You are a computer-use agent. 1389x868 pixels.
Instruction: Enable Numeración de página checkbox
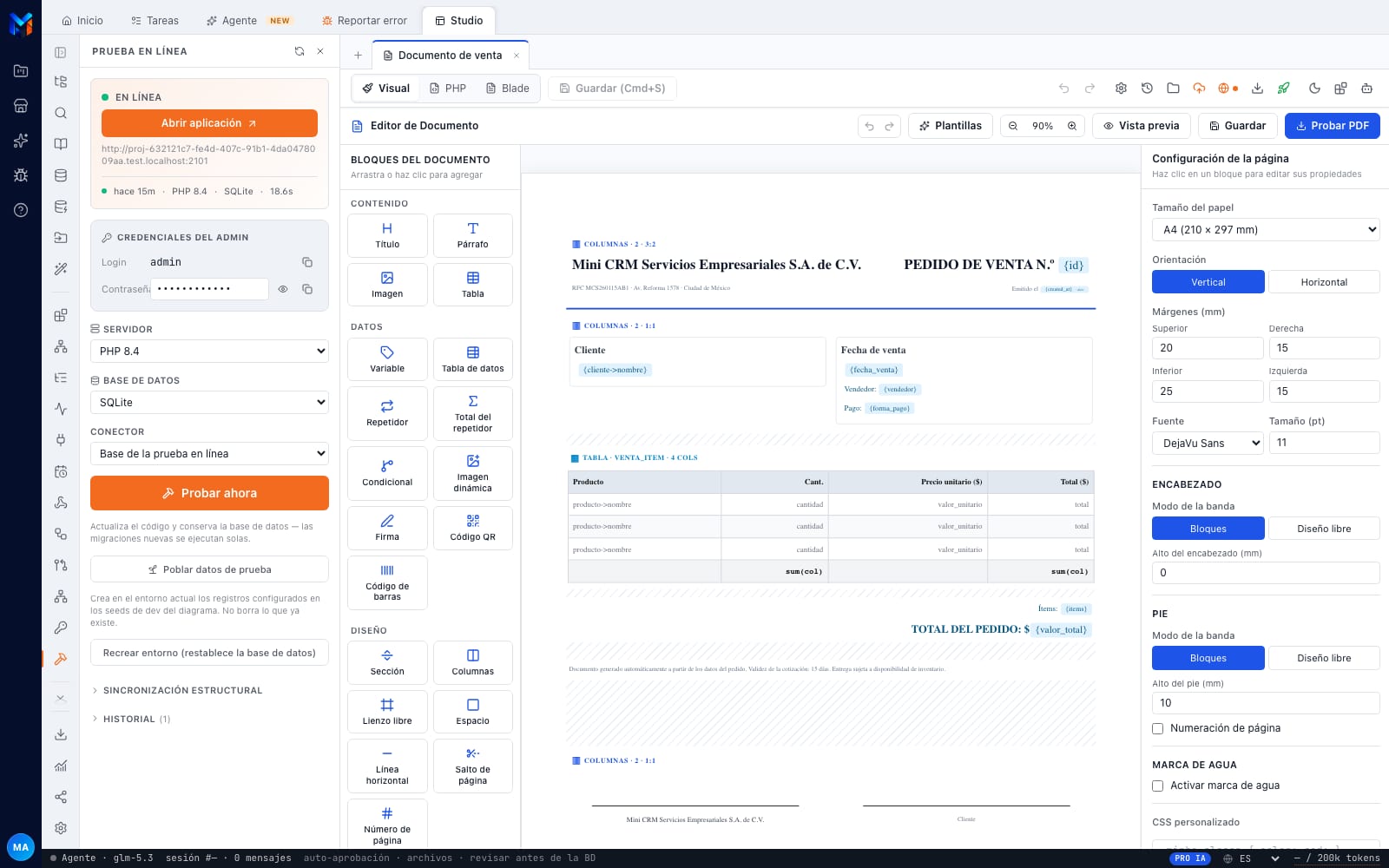click(1157, 728)
